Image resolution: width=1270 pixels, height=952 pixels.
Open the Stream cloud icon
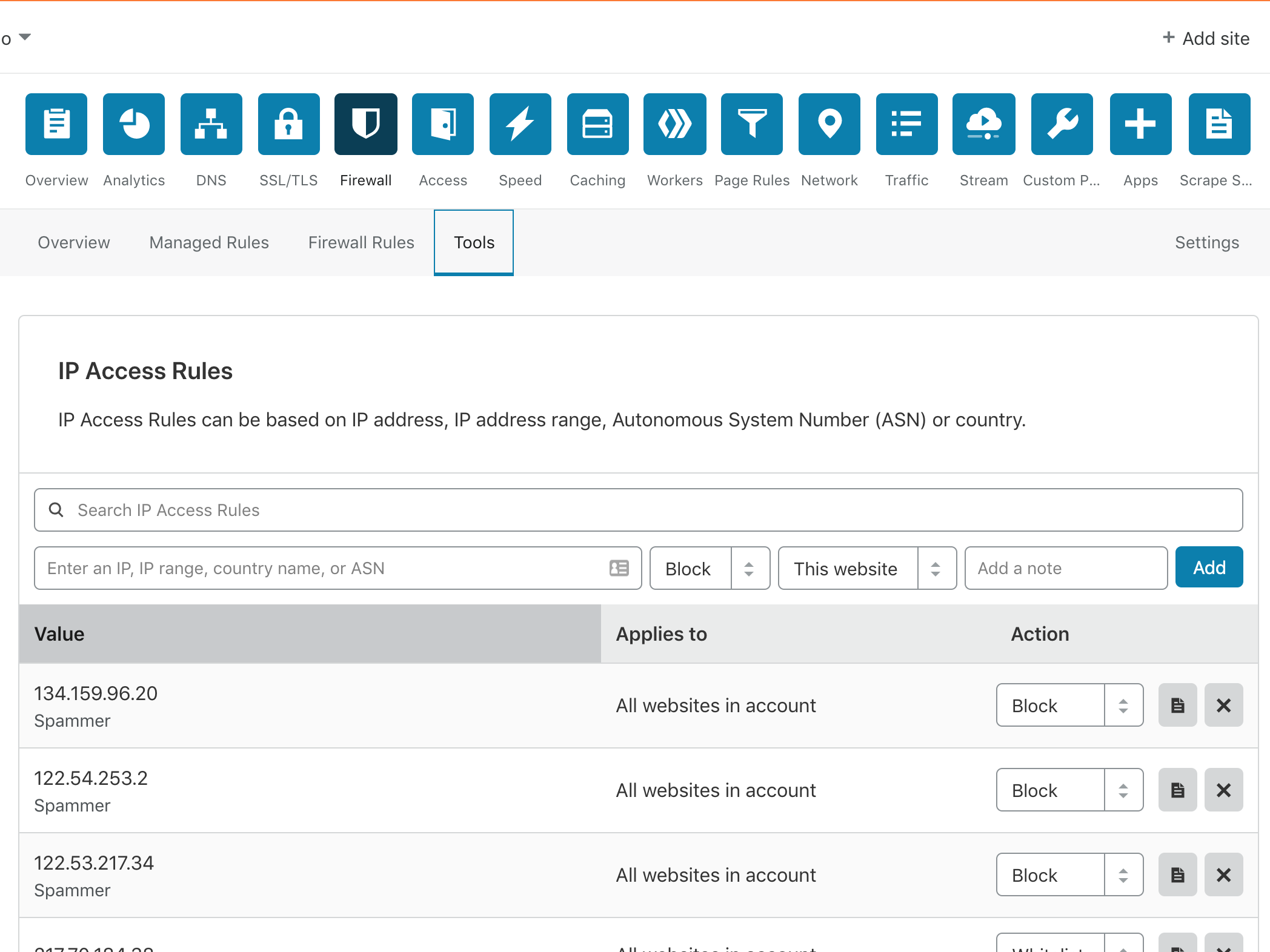pyautogui.click(x=983, y=124)
